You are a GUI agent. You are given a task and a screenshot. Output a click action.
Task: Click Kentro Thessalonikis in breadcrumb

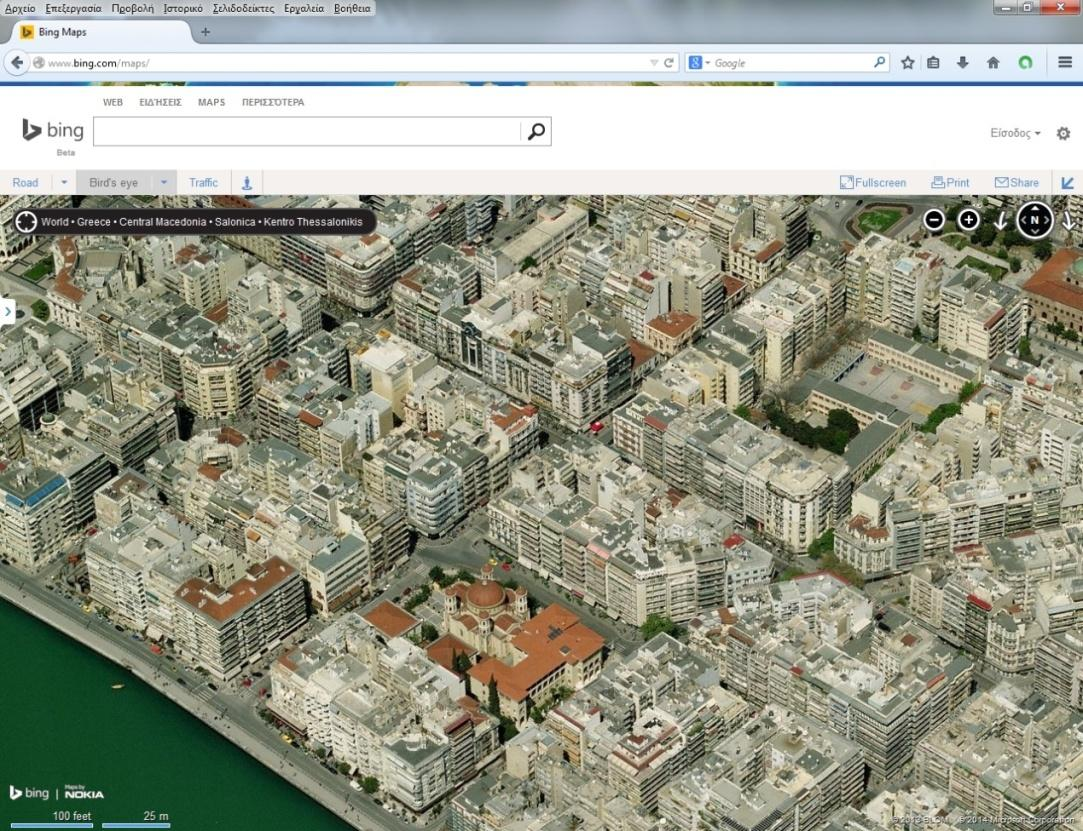pos(313,222)
